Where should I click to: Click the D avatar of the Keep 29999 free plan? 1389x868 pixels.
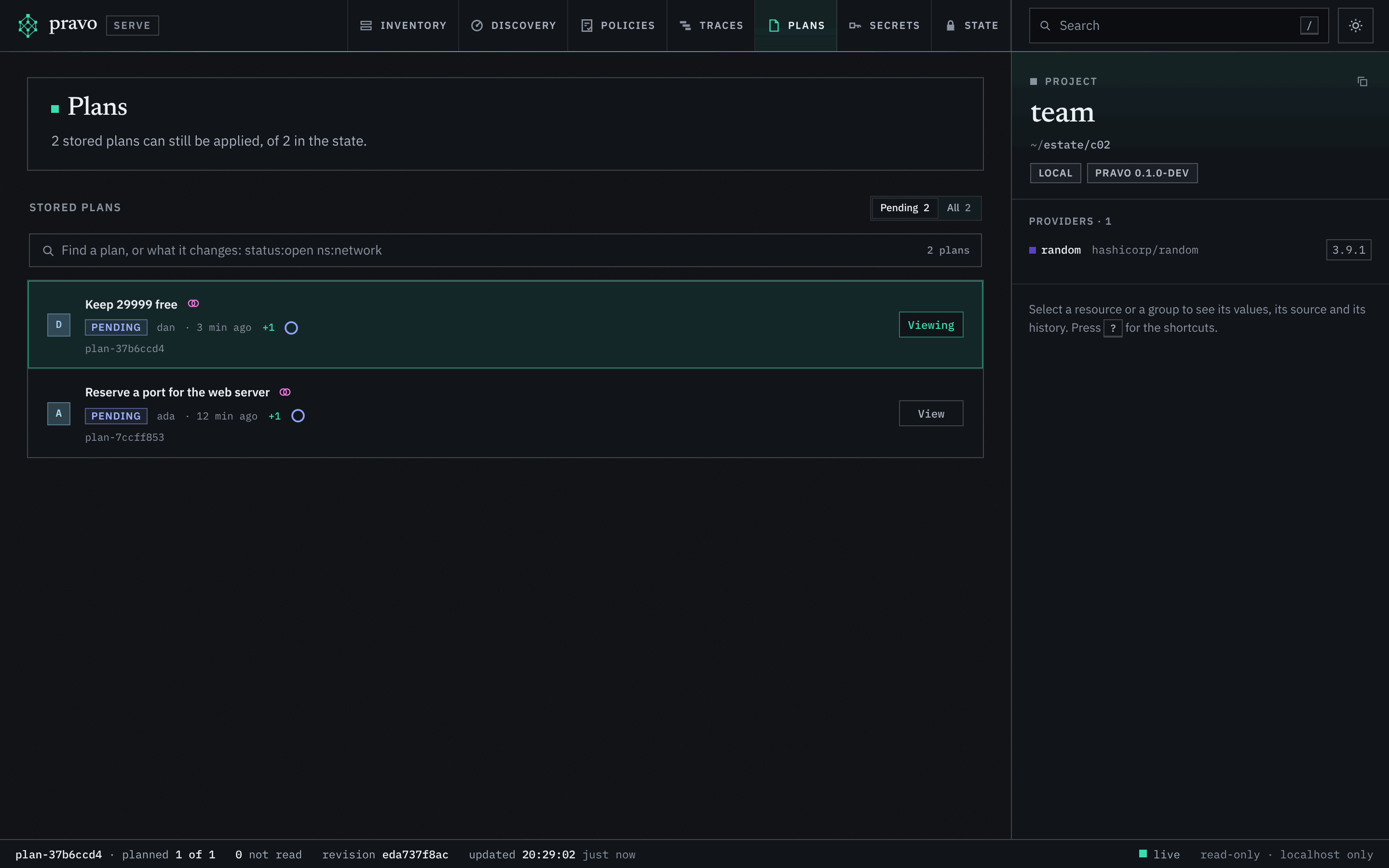(58, 325)
